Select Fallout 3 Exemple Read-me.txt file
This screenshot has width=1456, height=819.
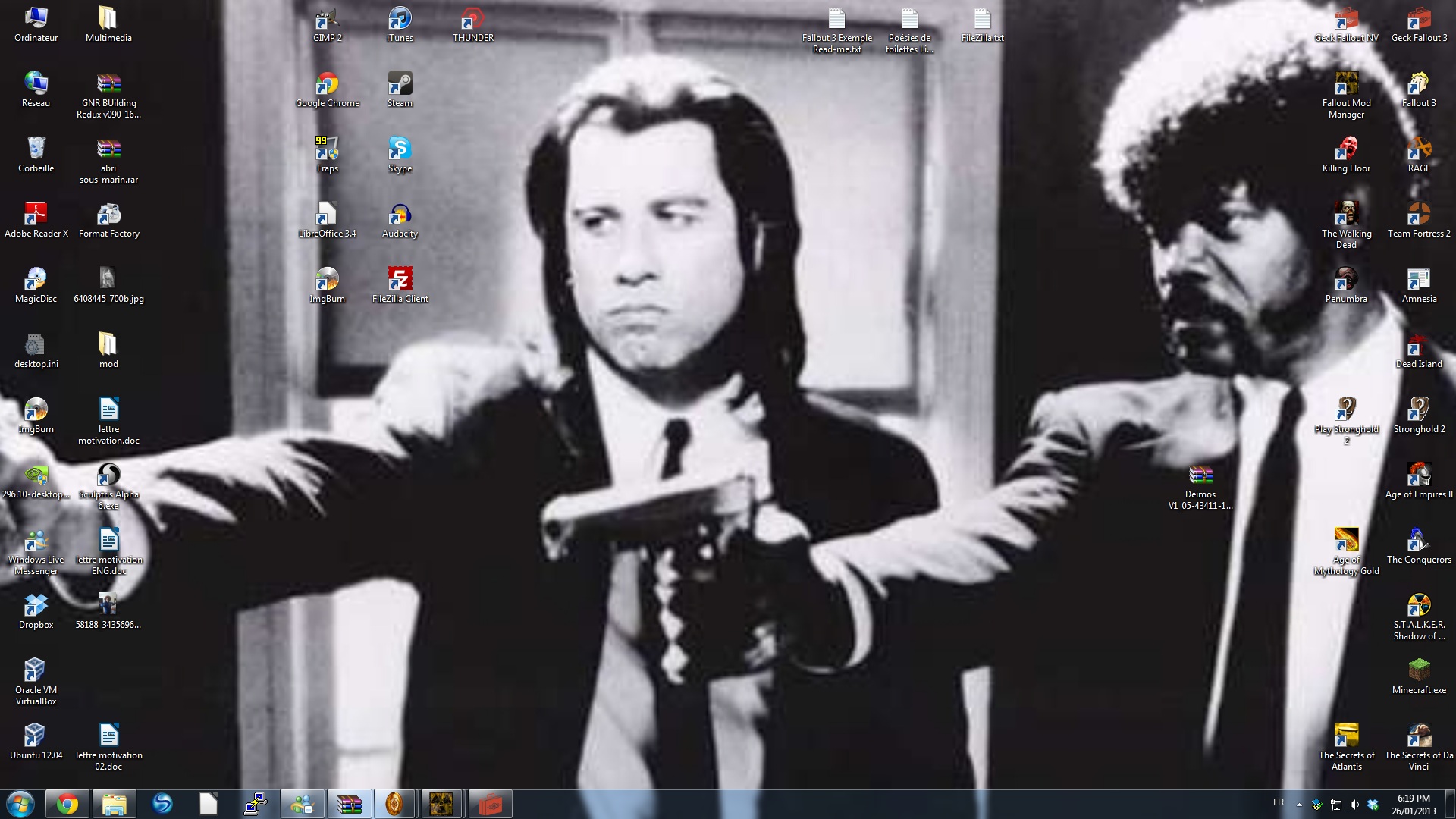coord(836,30)
